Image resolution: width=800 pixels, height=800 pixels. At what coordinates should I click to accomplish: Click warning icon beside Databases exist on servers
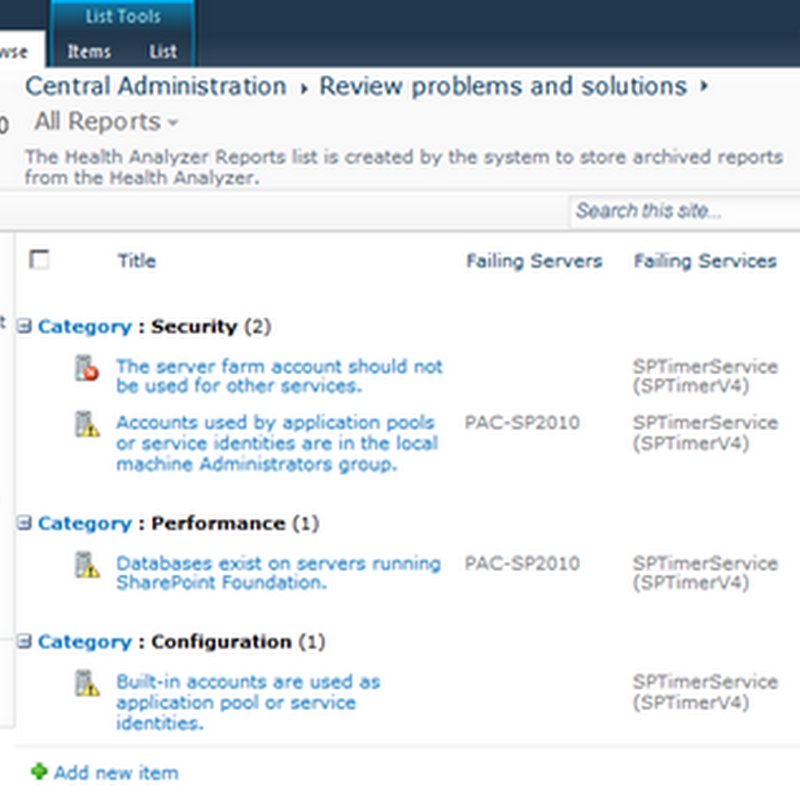point(88,565)
